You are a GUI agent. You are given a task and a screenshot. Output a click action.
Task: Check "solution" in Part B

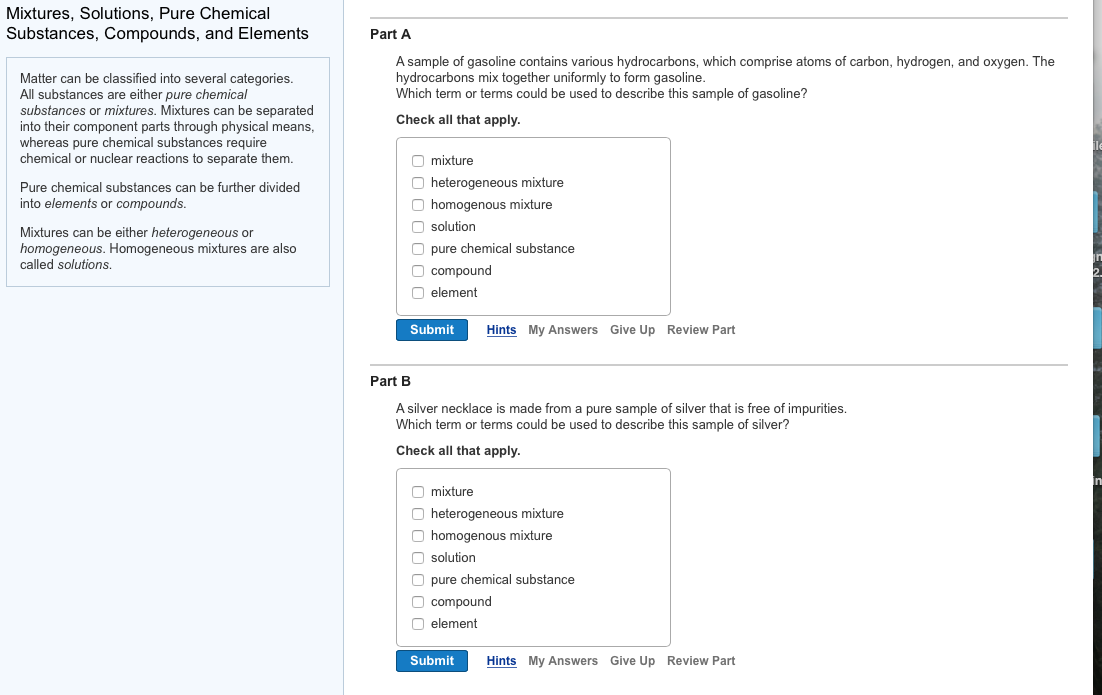pyautogui.click(x=417, y=557)
